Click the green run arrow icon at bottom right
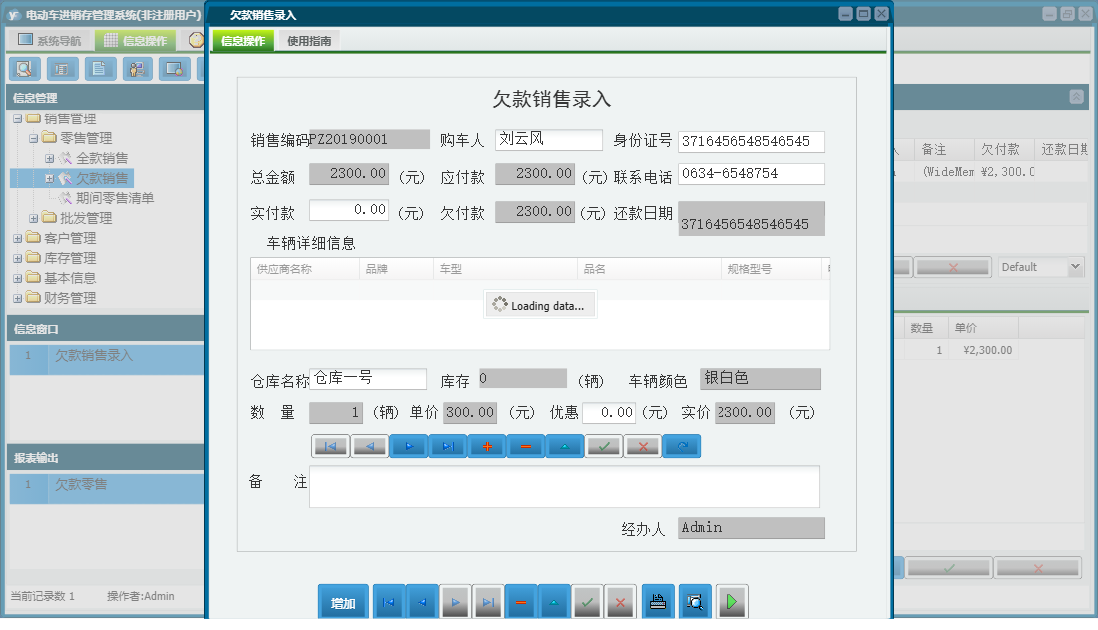Viewport: 1098px width, 630px height. 731,601
